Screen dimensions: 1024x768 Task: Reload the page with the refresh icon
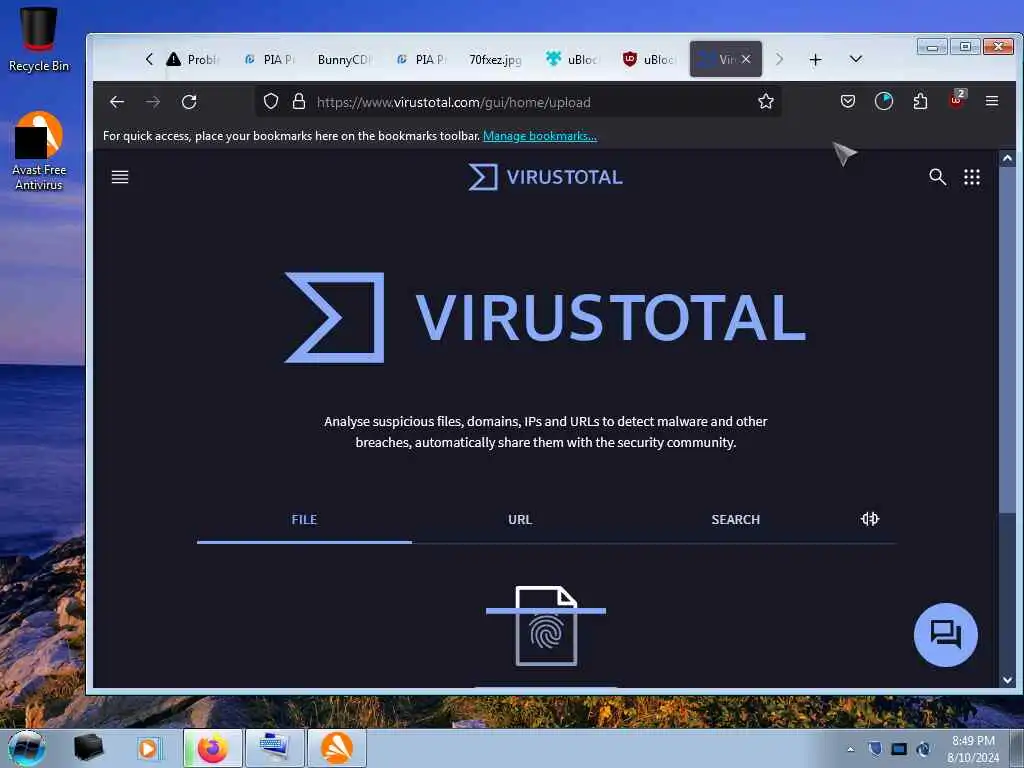(x=189, y=102)
